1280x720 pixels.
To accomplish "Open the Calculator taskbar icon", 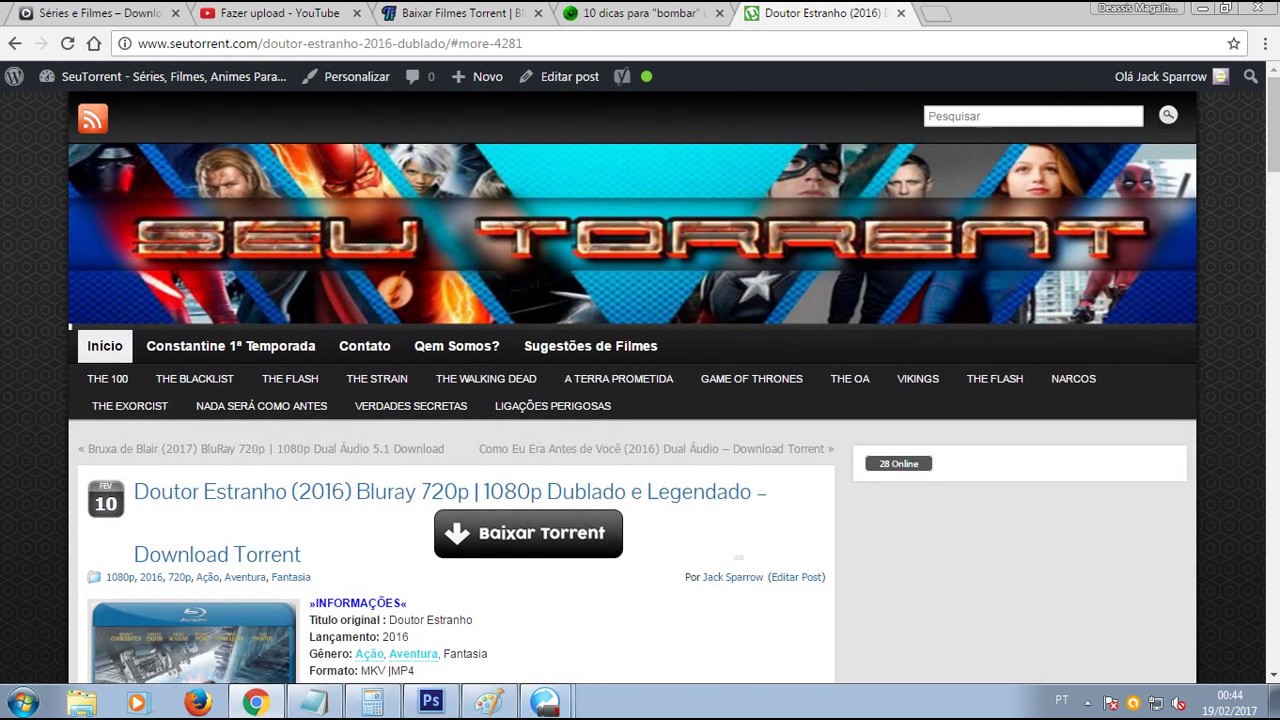I will pos(373,702).
